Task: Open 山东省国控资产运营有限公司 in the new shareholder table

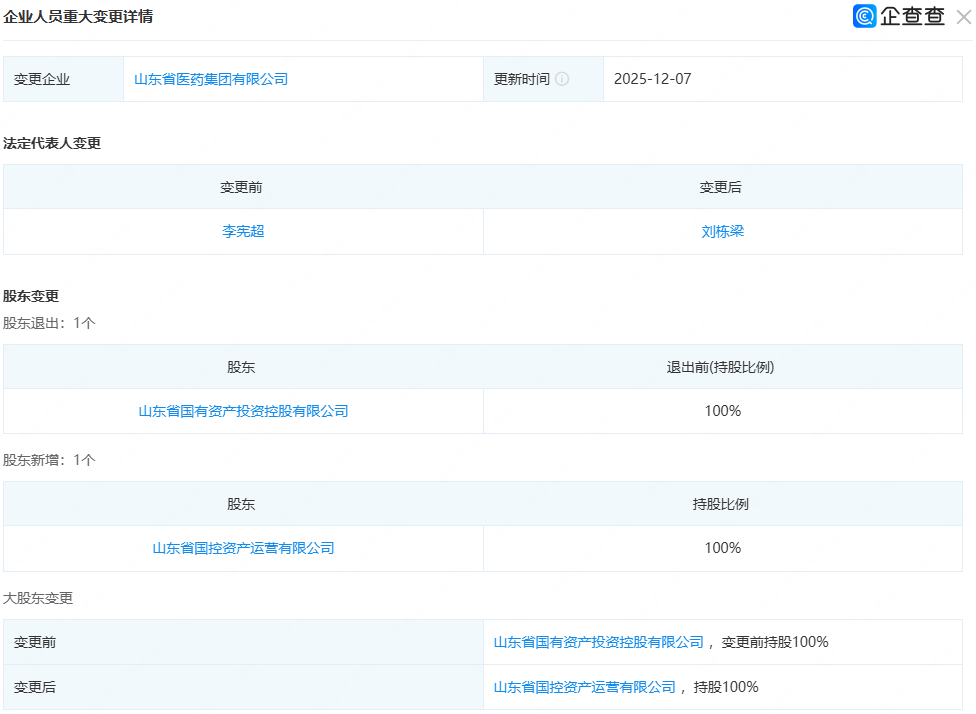Action: coord(243,548)
